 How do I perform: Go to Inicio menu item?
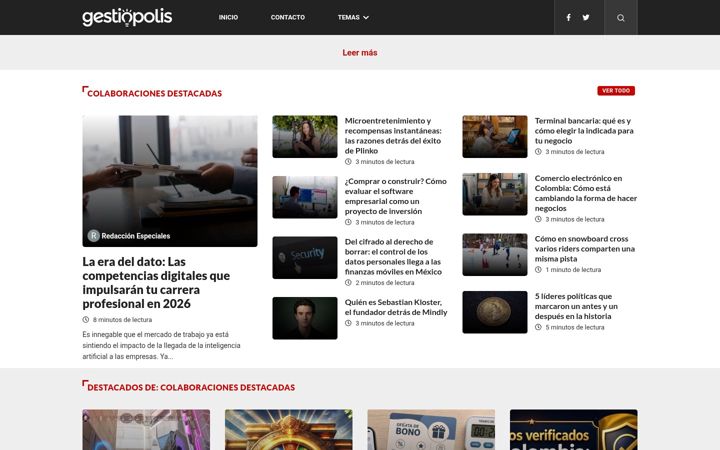coord(228,17)
